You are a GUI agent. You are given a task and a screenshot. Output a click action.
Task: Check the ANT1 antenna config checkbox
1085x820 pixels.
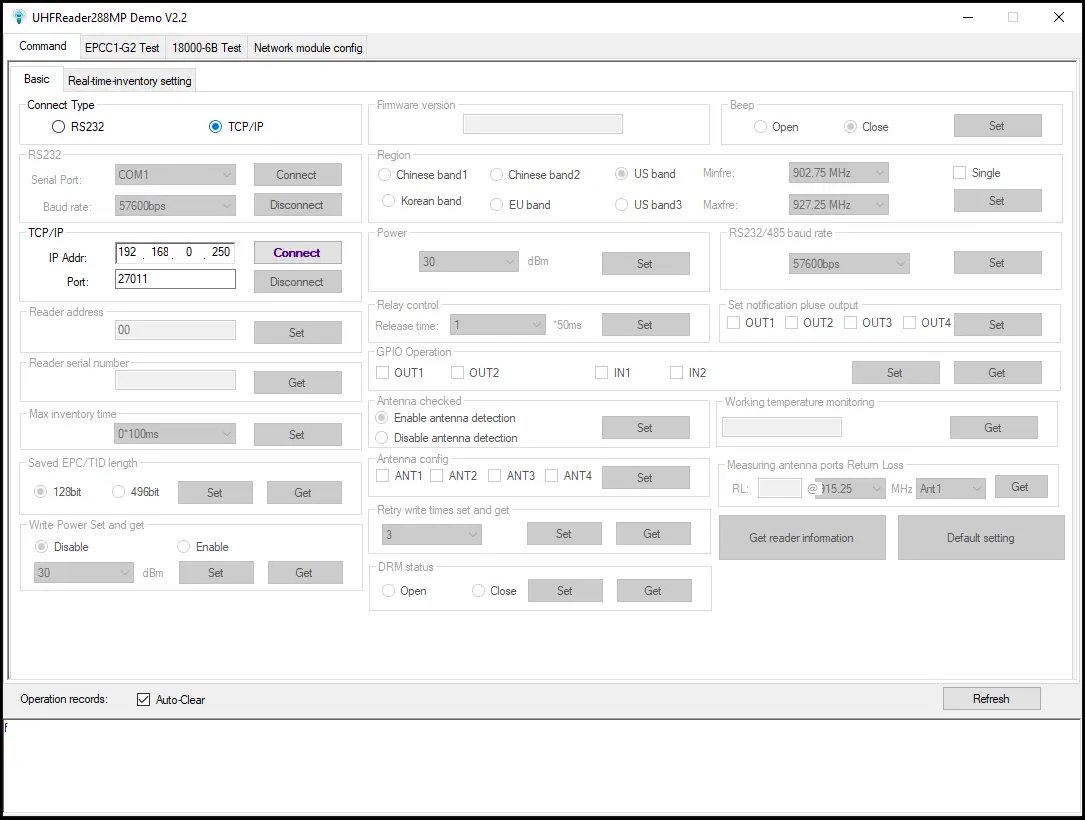(x=383, y=476)
